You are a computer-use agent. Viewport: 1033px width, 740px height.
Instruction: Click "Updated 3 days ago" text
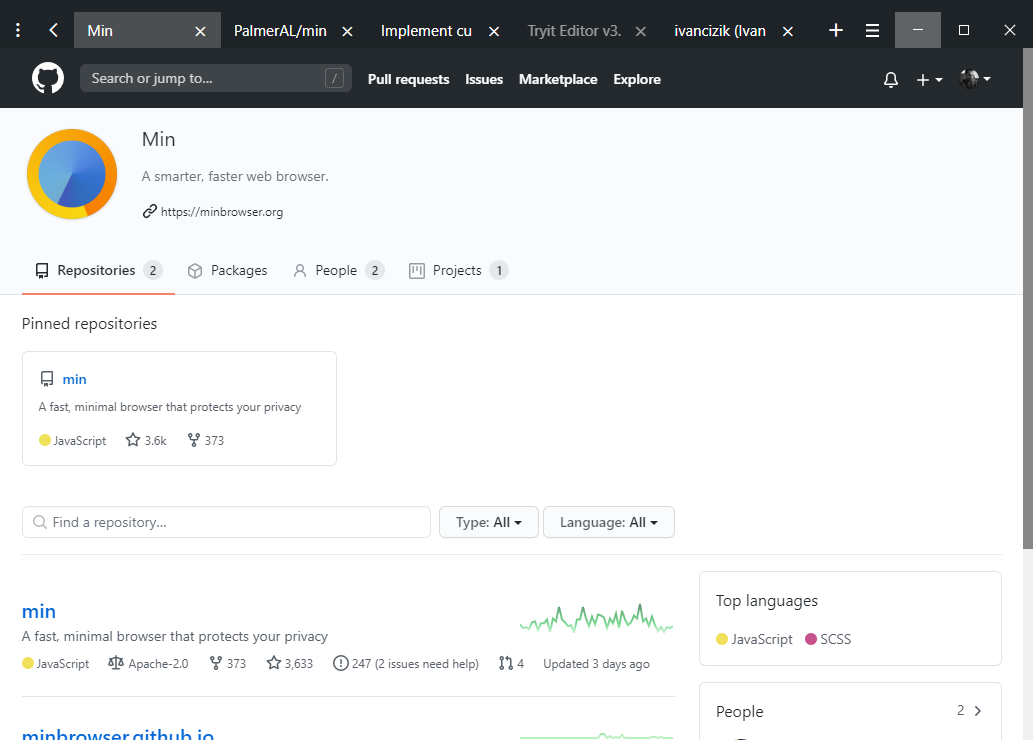pos(596,664)
